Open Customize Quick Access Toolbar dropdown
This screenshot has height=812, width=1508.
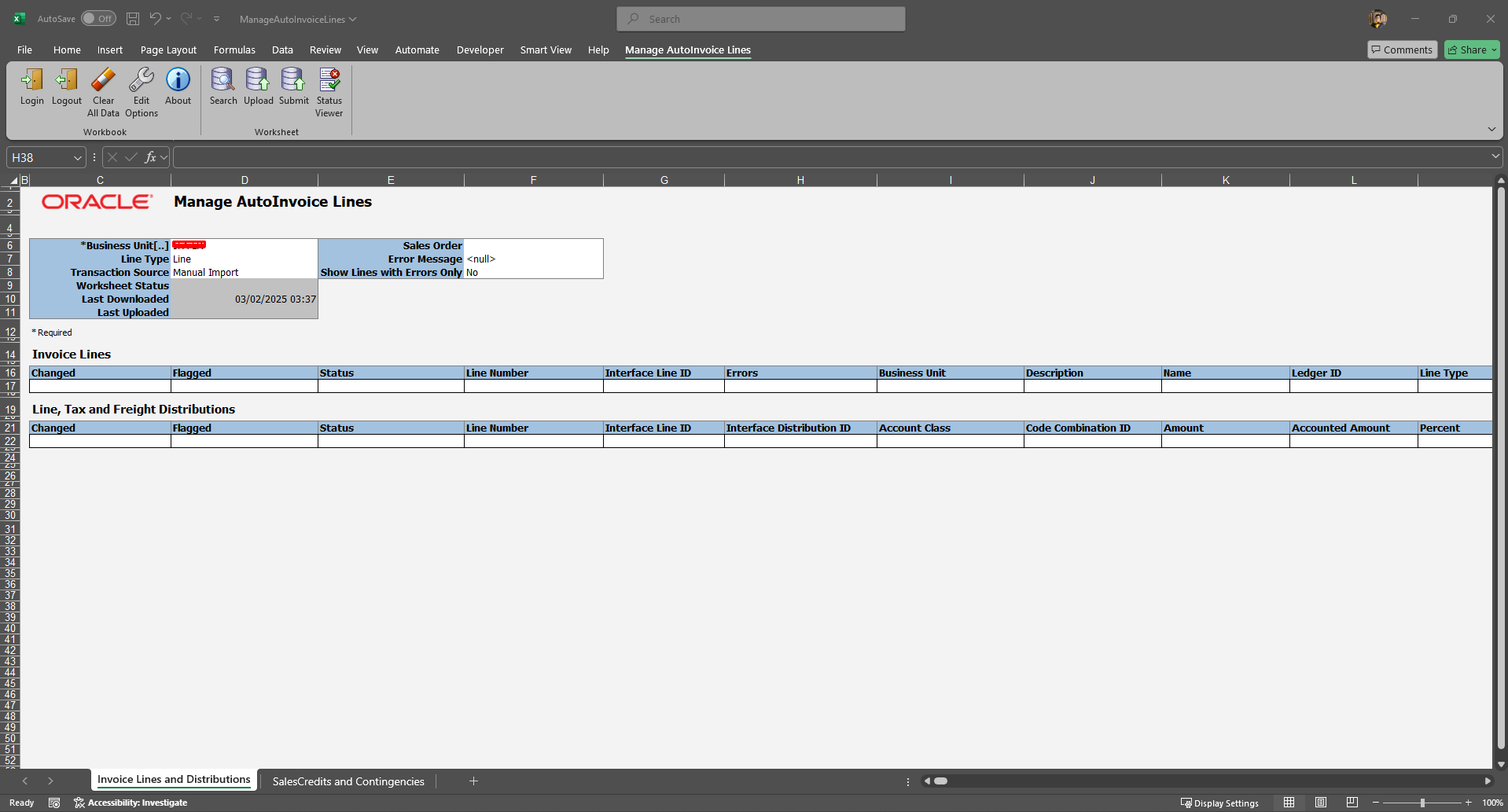click(216, 19)
